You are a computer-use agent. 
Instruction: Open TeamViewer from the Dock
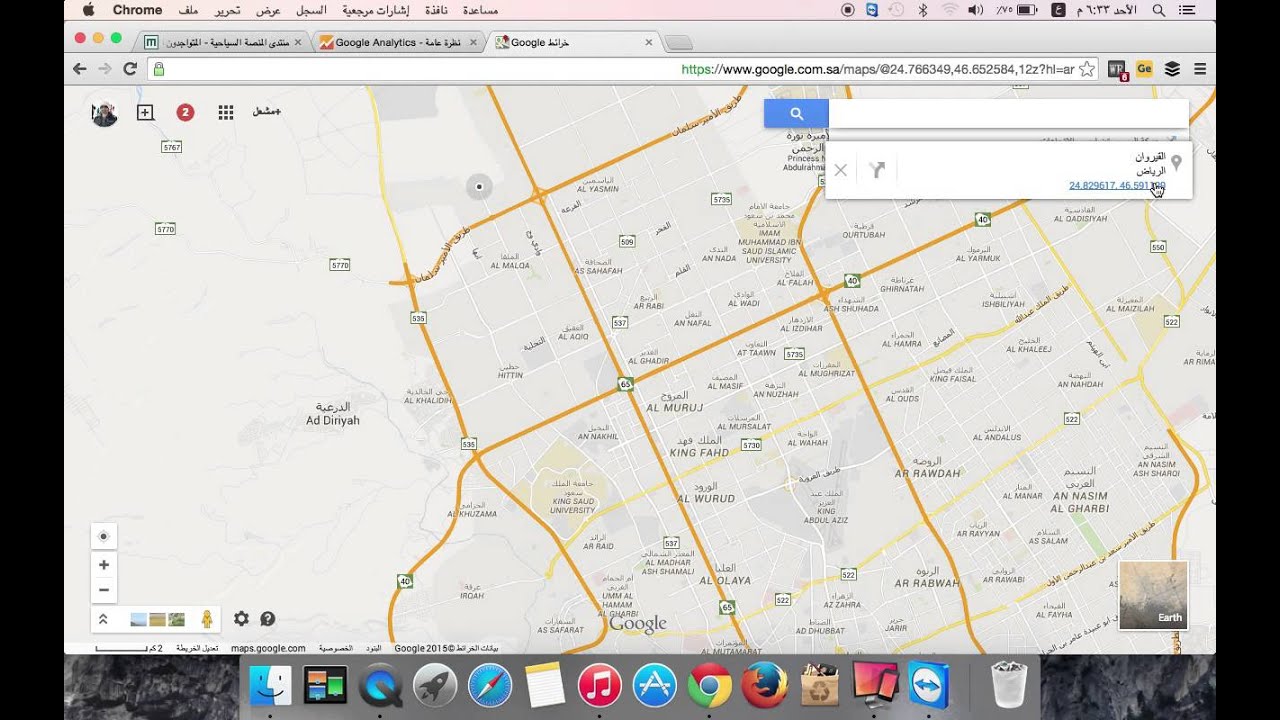(930, 686)
